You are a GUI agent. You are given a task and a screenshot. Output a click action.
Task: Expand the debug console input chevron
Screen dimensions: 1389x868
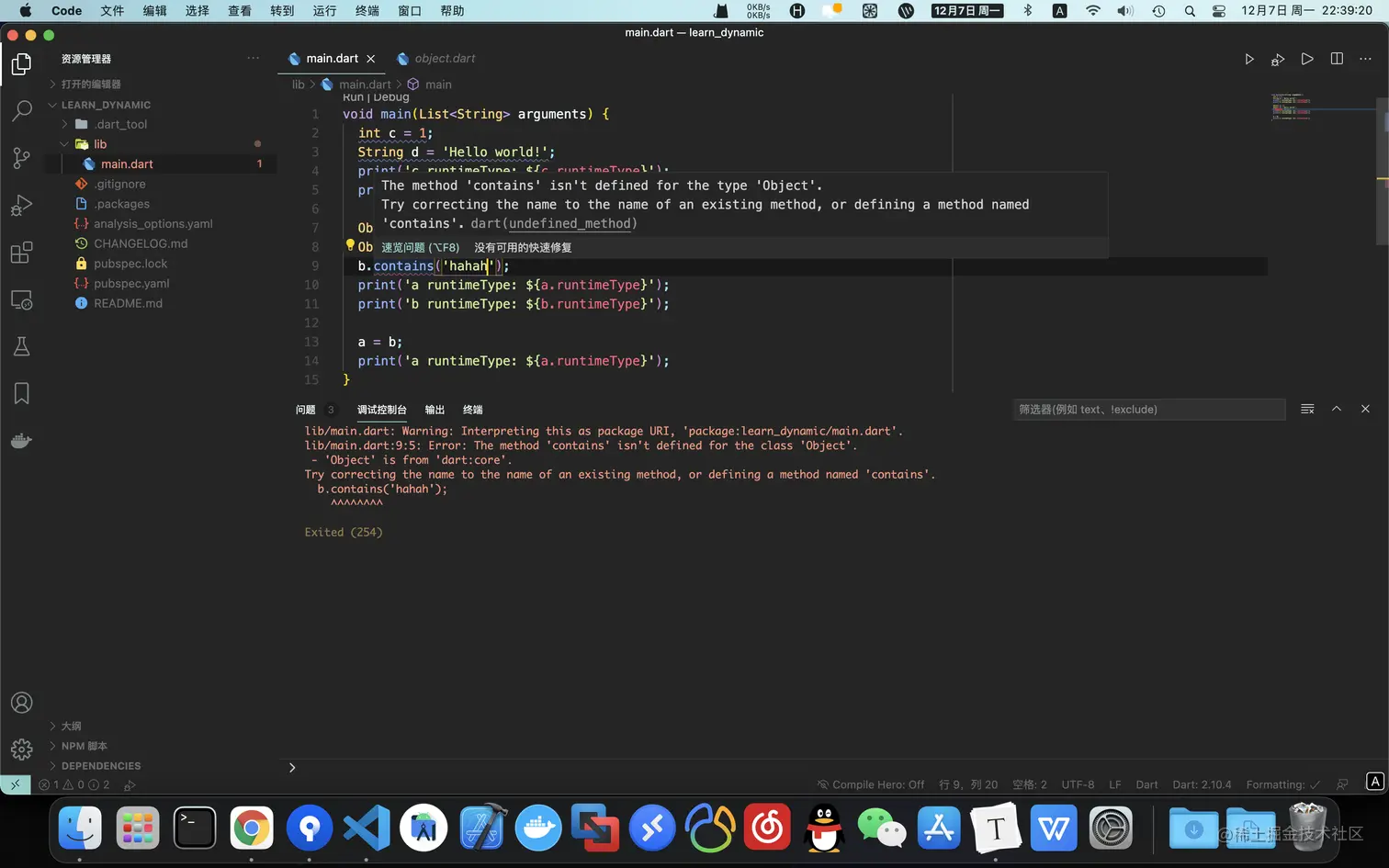pos(292,768)
